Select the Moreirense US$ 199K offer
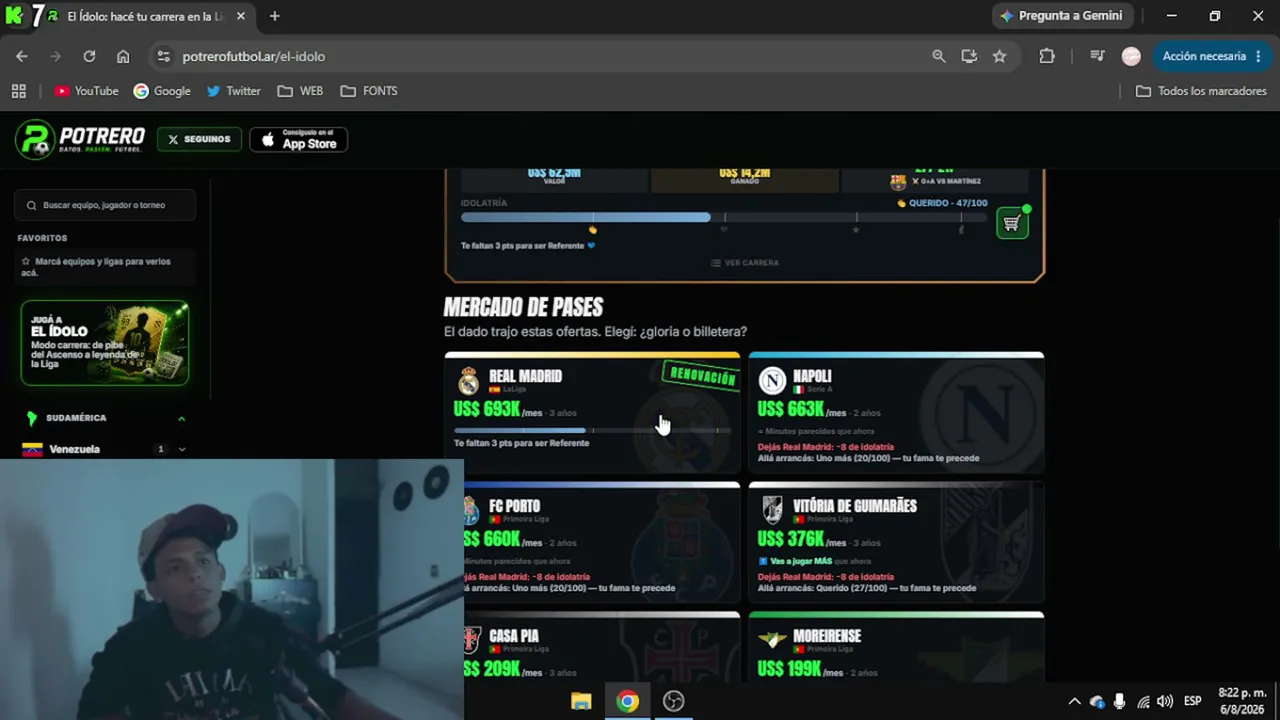The image size is (1280, 720). [x=896, y=649]
